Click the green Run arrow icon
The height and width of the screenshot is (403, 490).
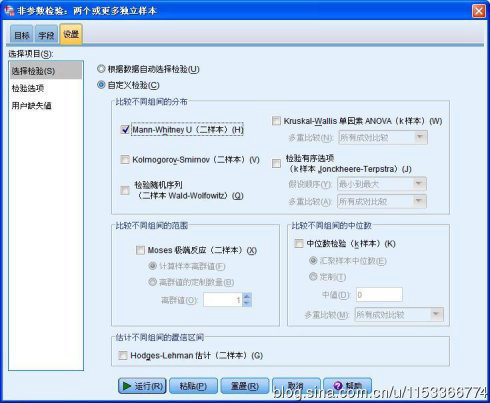click(x=127, y=386)
